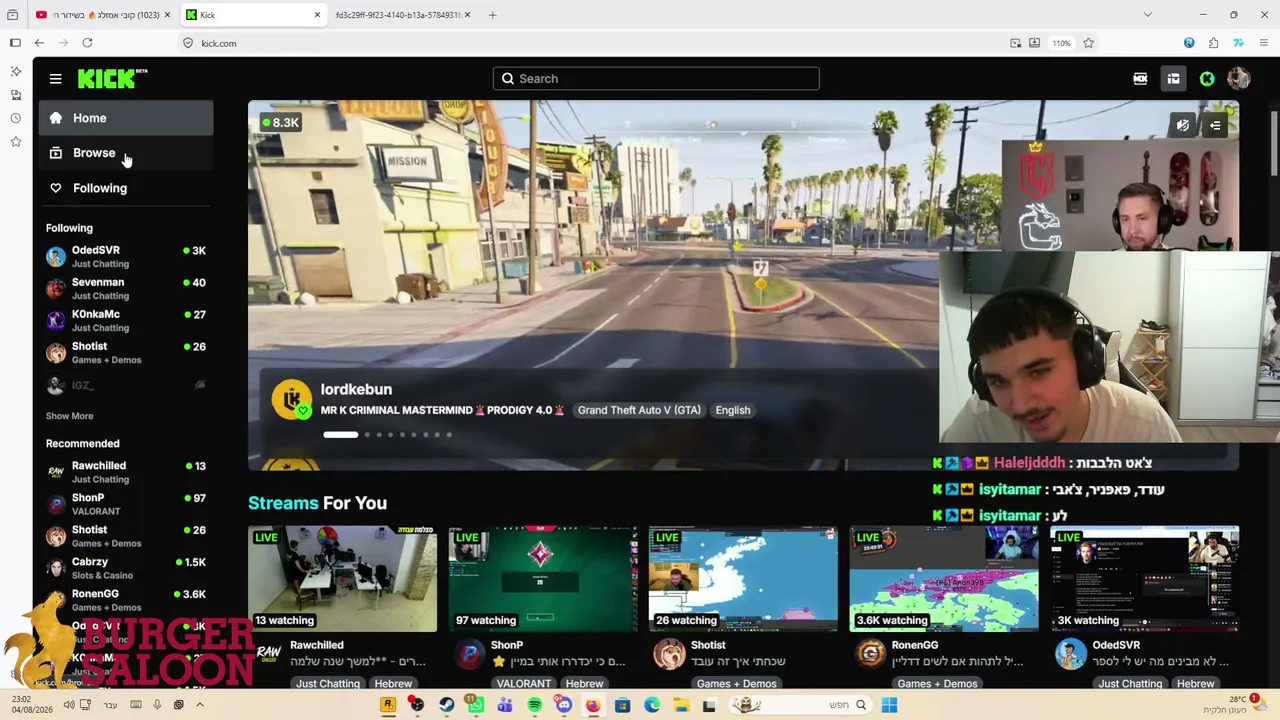Open ShonP in Recommended list
The image size is (1280, 720).
[126, 504]
